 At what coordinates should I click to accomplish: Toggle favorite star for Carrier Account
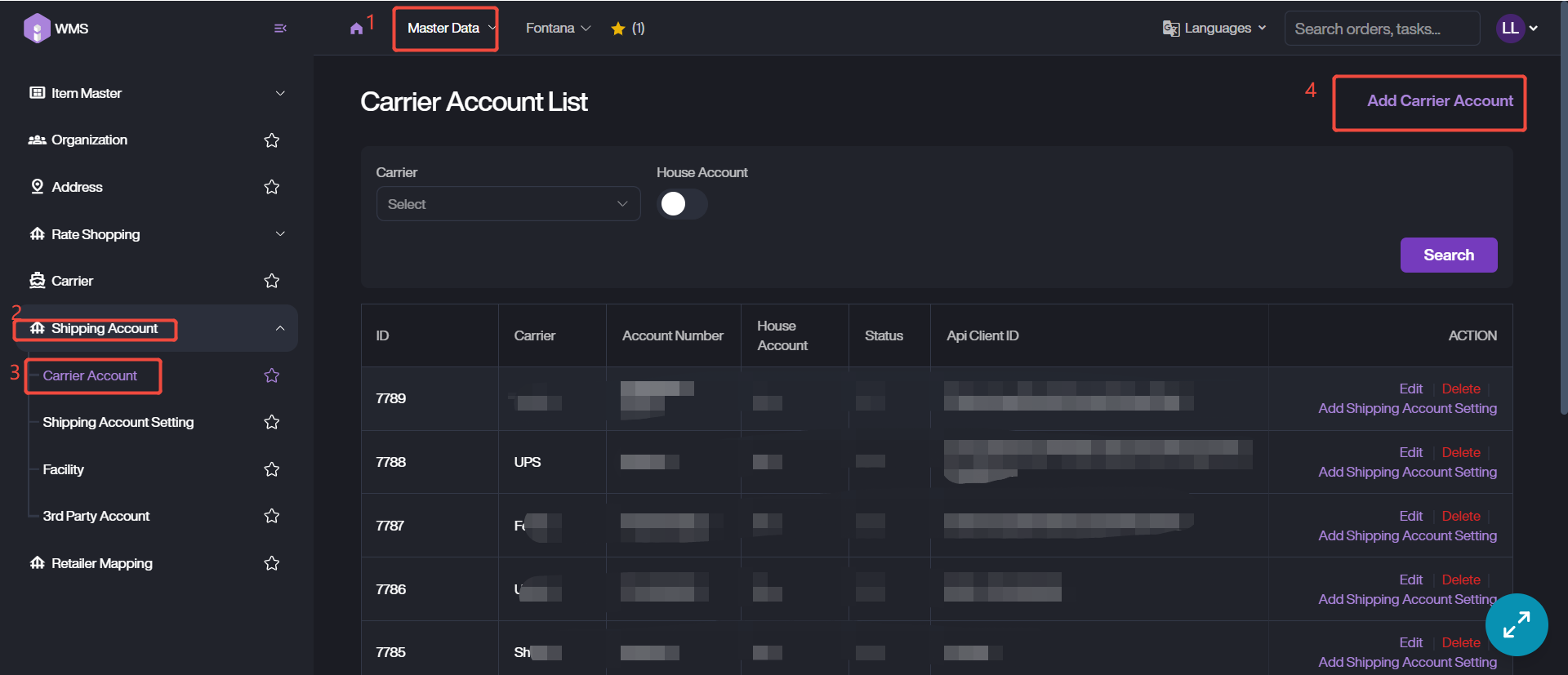[x=272, y=375]
